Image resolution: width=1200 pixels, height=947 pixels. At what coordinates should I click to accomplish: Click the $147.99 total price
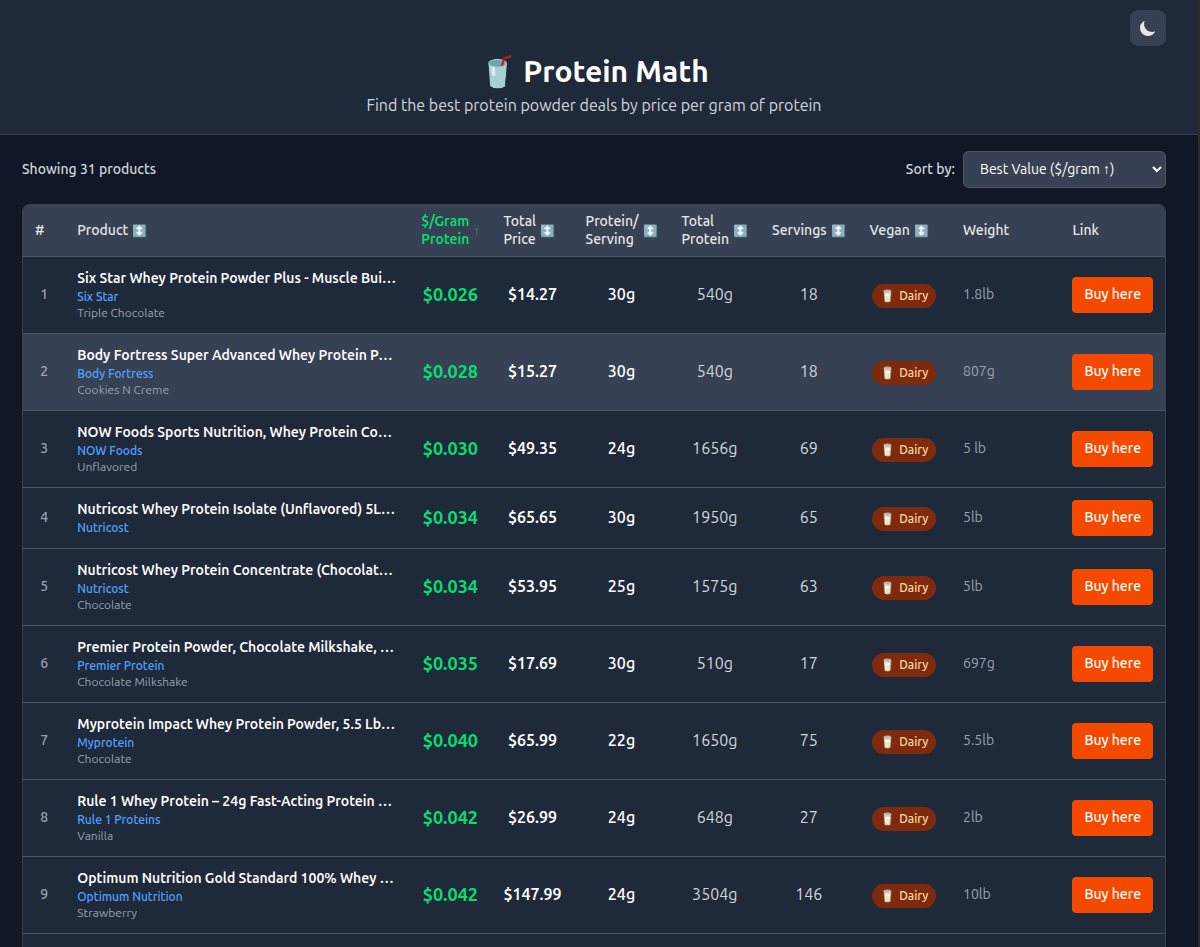pos(532,894)
